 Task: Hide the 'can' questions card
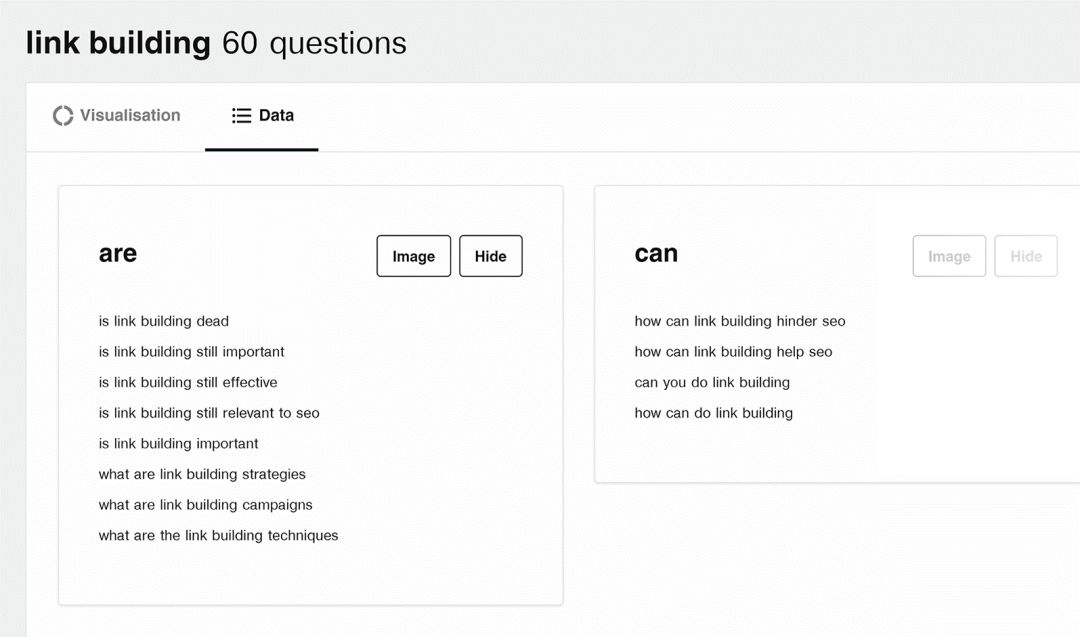(x=1025, y=256)
